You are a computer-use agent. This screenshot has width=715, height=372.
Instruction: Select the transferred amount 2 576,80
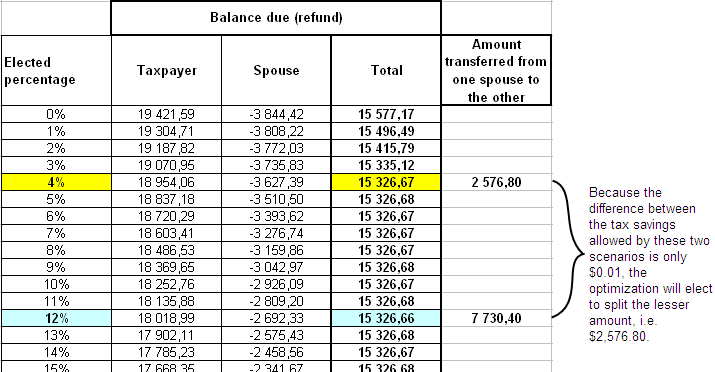pyautogui.click(x=496, y=182)
